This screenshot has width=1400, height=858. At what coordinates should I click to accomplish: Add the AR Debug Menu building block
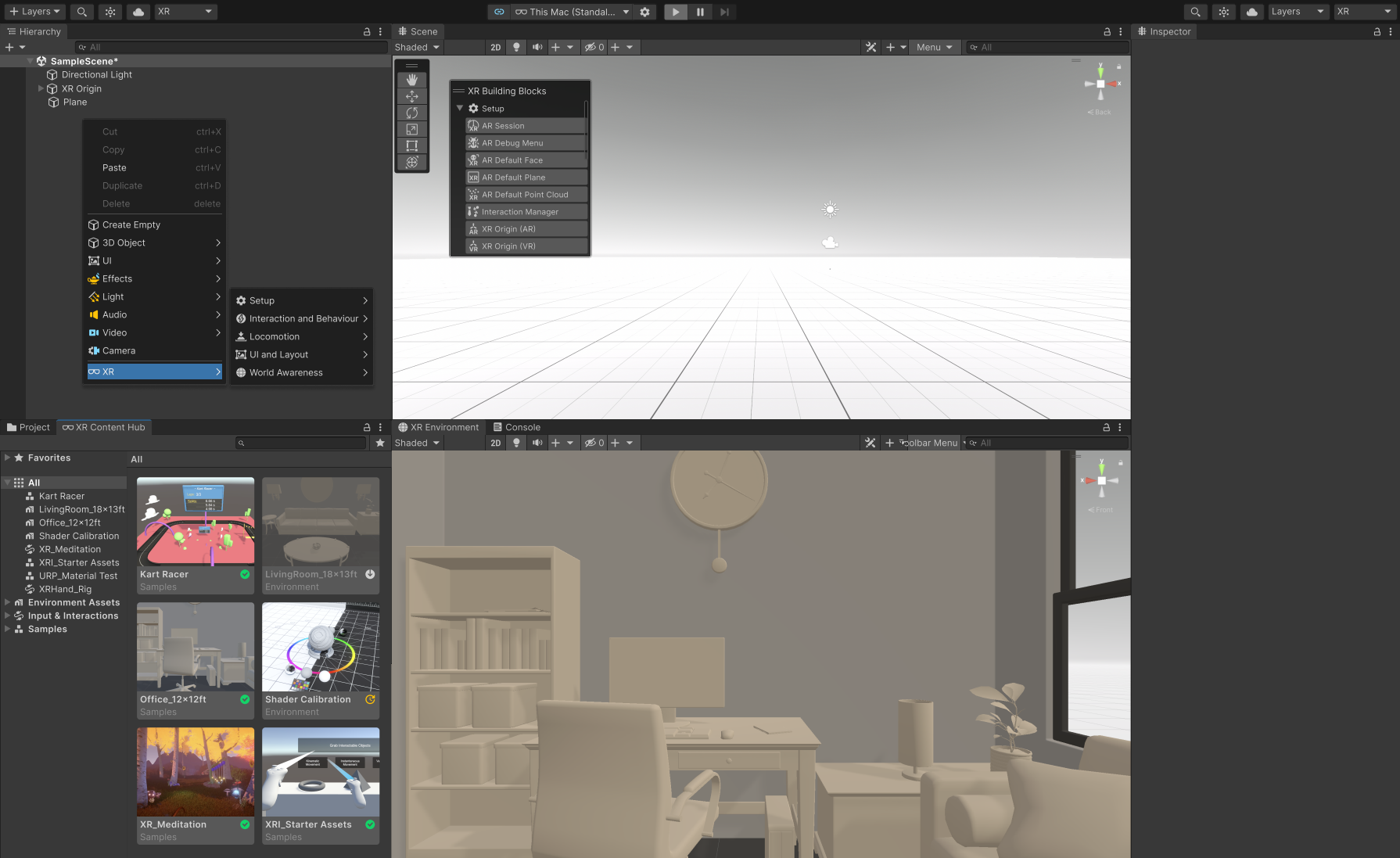coord(526,143)
